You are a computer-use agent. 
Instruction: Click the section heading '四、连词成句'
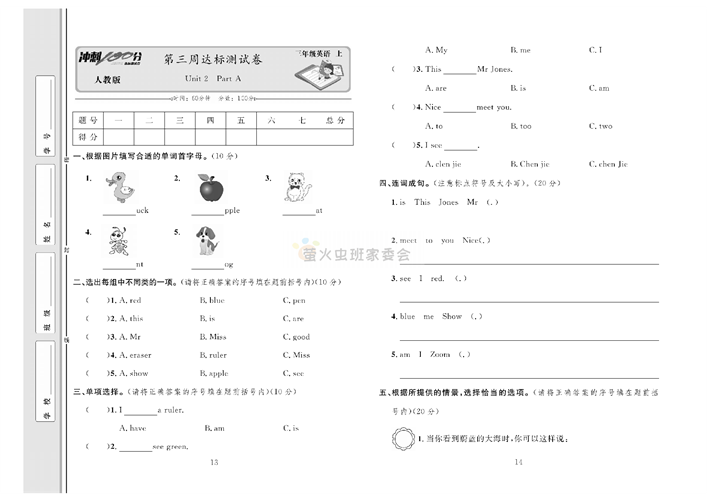[405, 183]
